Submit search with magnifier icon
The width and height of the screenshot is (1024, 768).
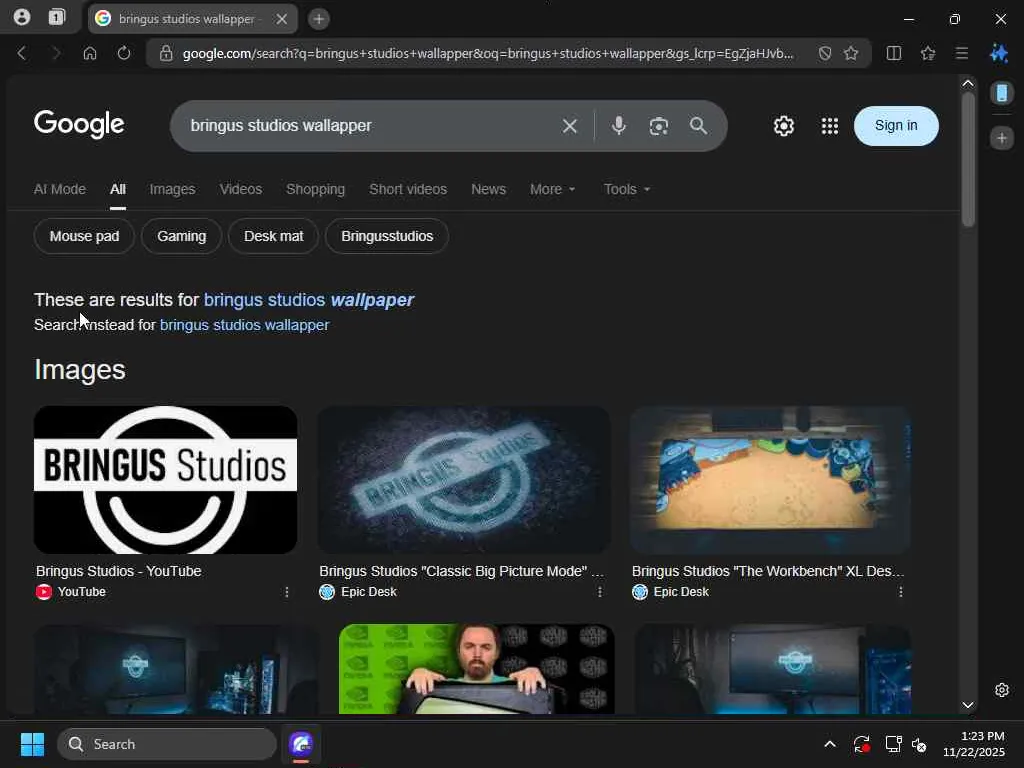tap(698, 125)
